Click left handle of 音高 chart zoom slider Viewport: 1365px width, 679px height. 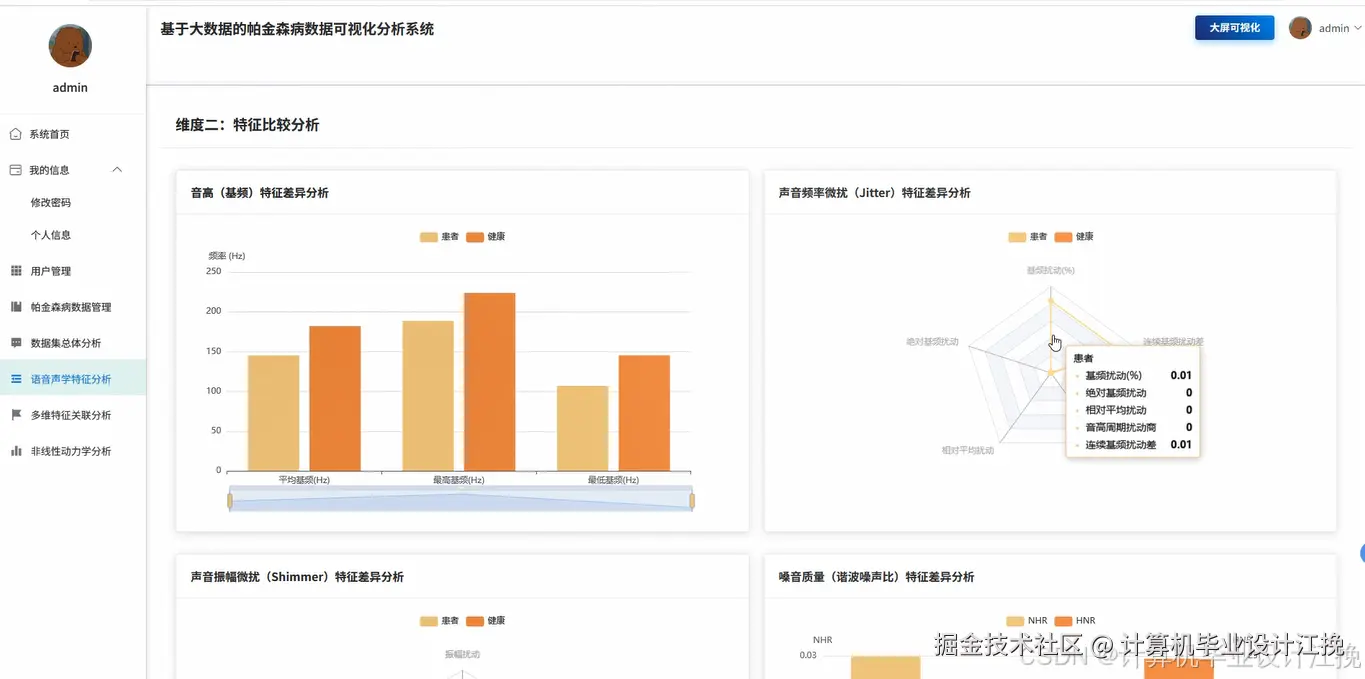pyautogui.click(x=230, y=500)
